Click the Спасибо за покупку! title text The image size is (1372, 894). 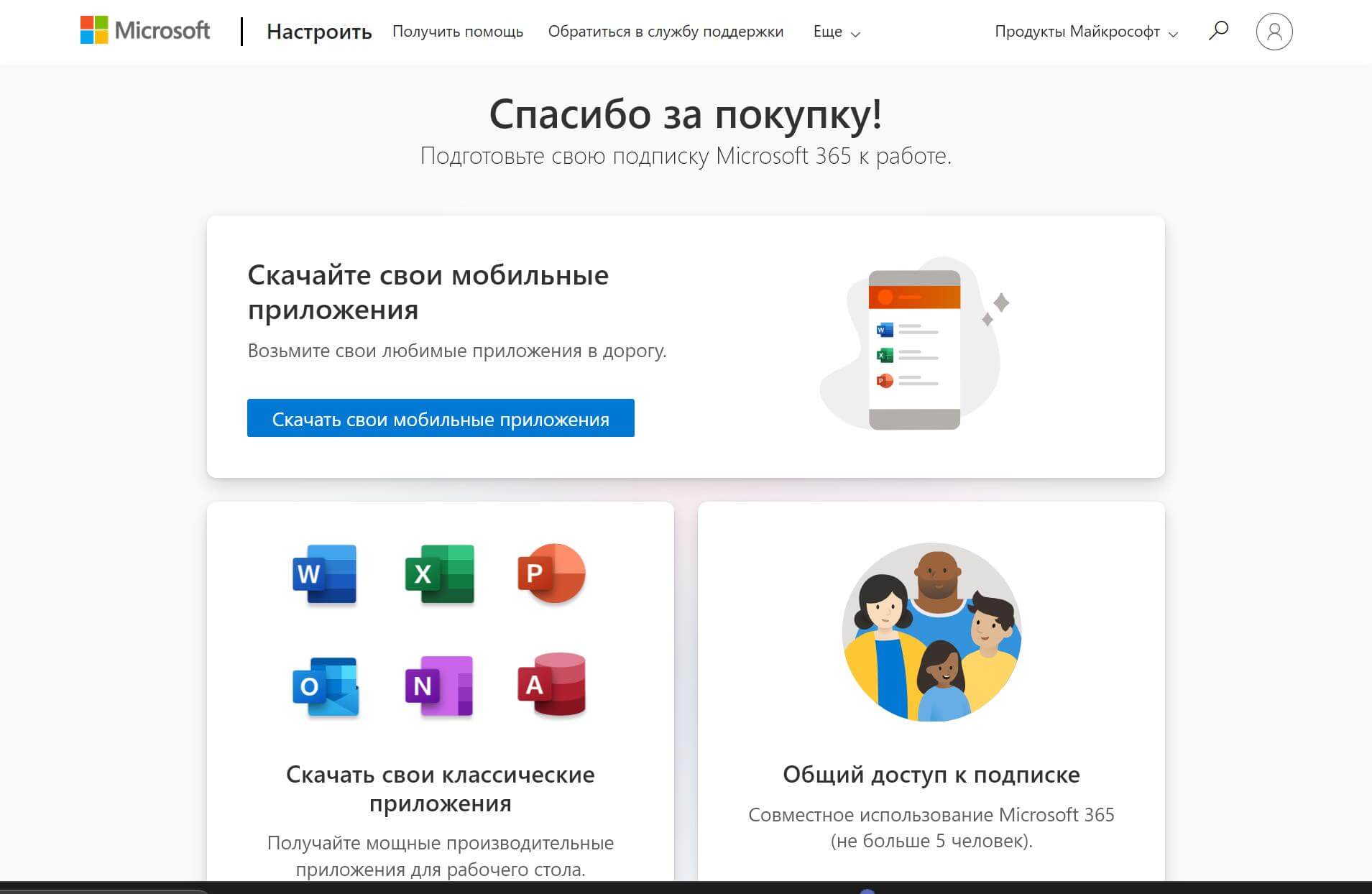tap(686, 114)
